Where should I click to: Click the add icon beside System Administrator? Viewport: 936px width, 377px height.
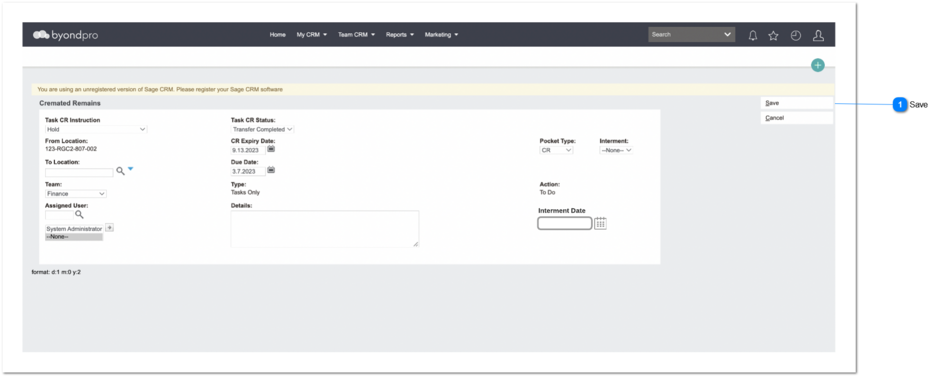[109, 227]
